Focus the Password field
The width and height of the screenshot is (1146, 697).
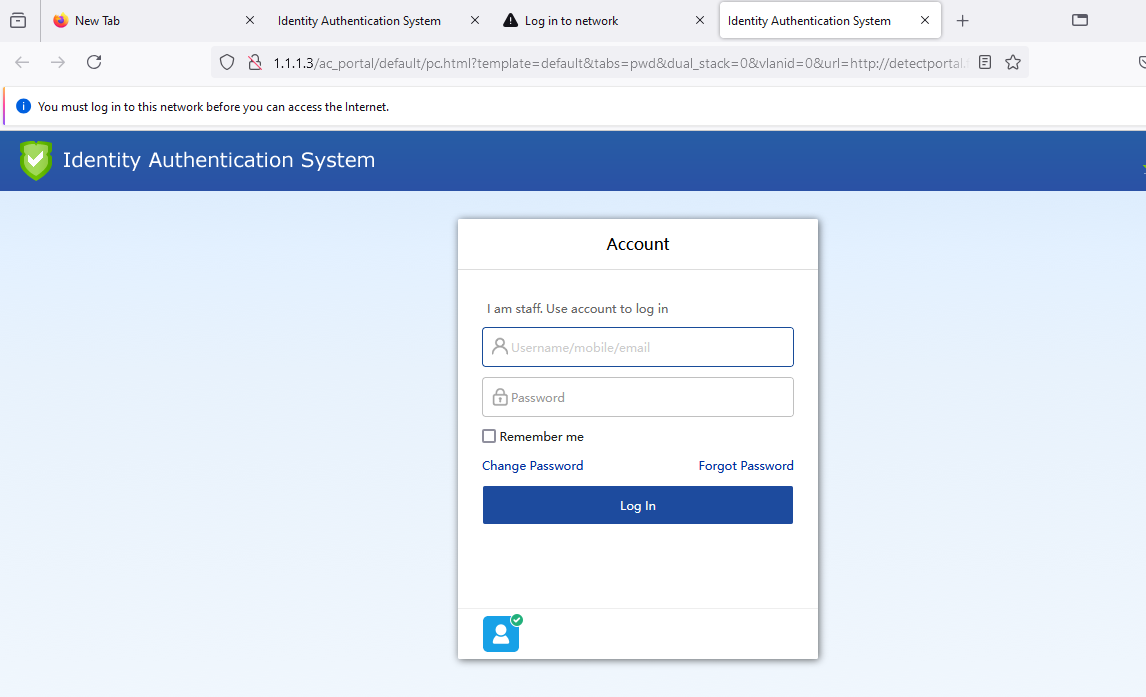(x=638, y=397)
